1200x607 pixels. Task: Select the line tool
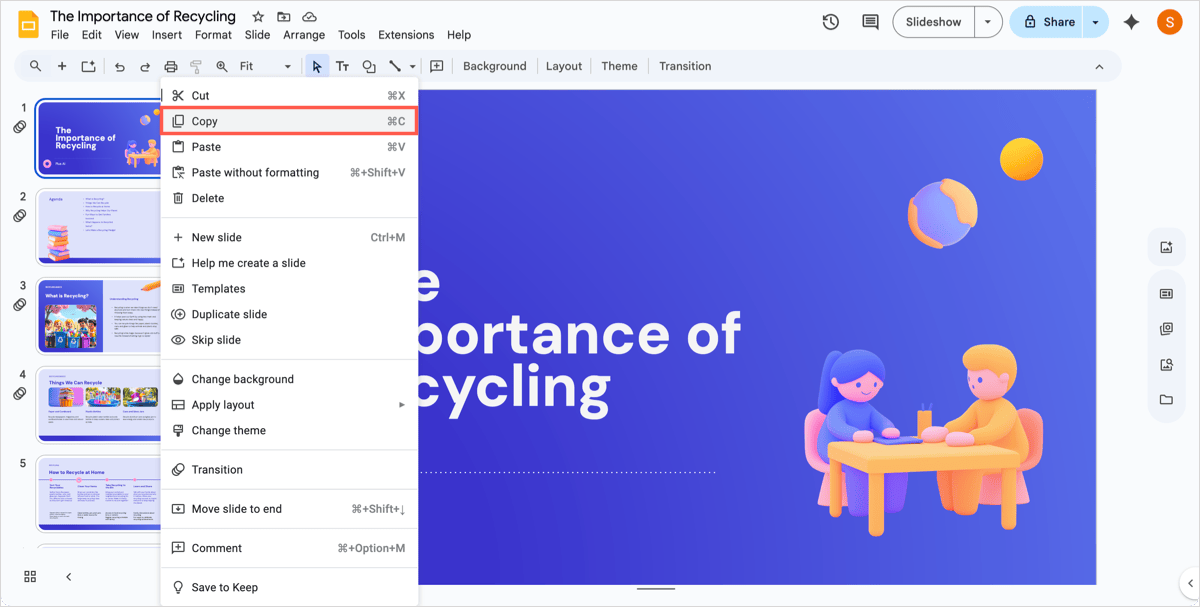(395, 66)
